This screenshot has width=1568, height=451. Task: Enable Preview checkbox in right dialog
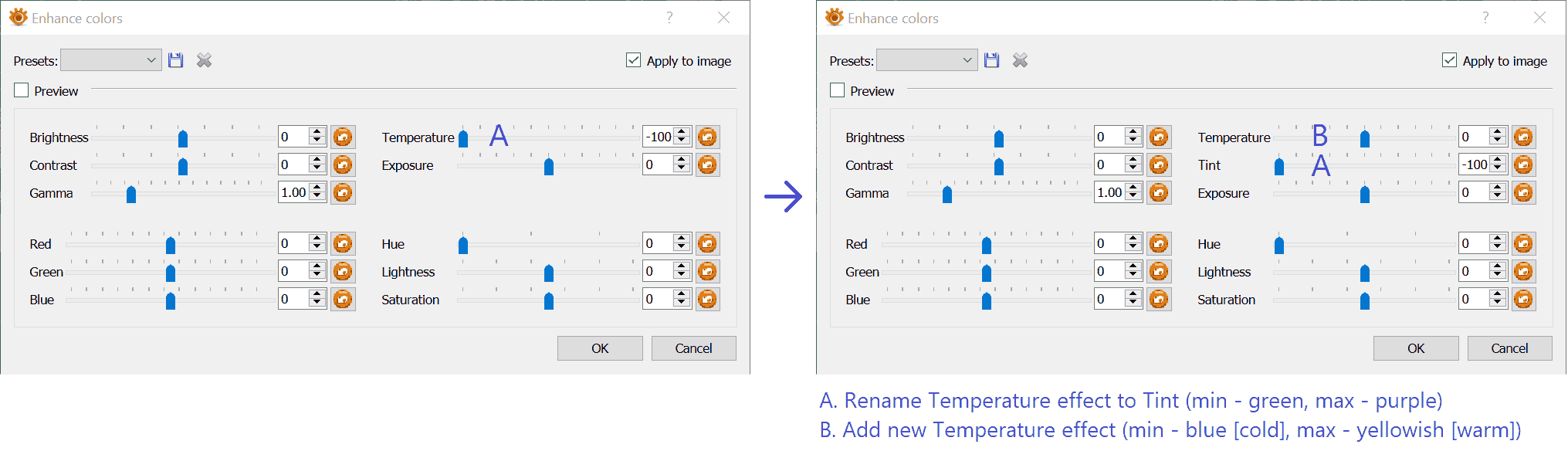pyautogui.click(x=838, y=90)
